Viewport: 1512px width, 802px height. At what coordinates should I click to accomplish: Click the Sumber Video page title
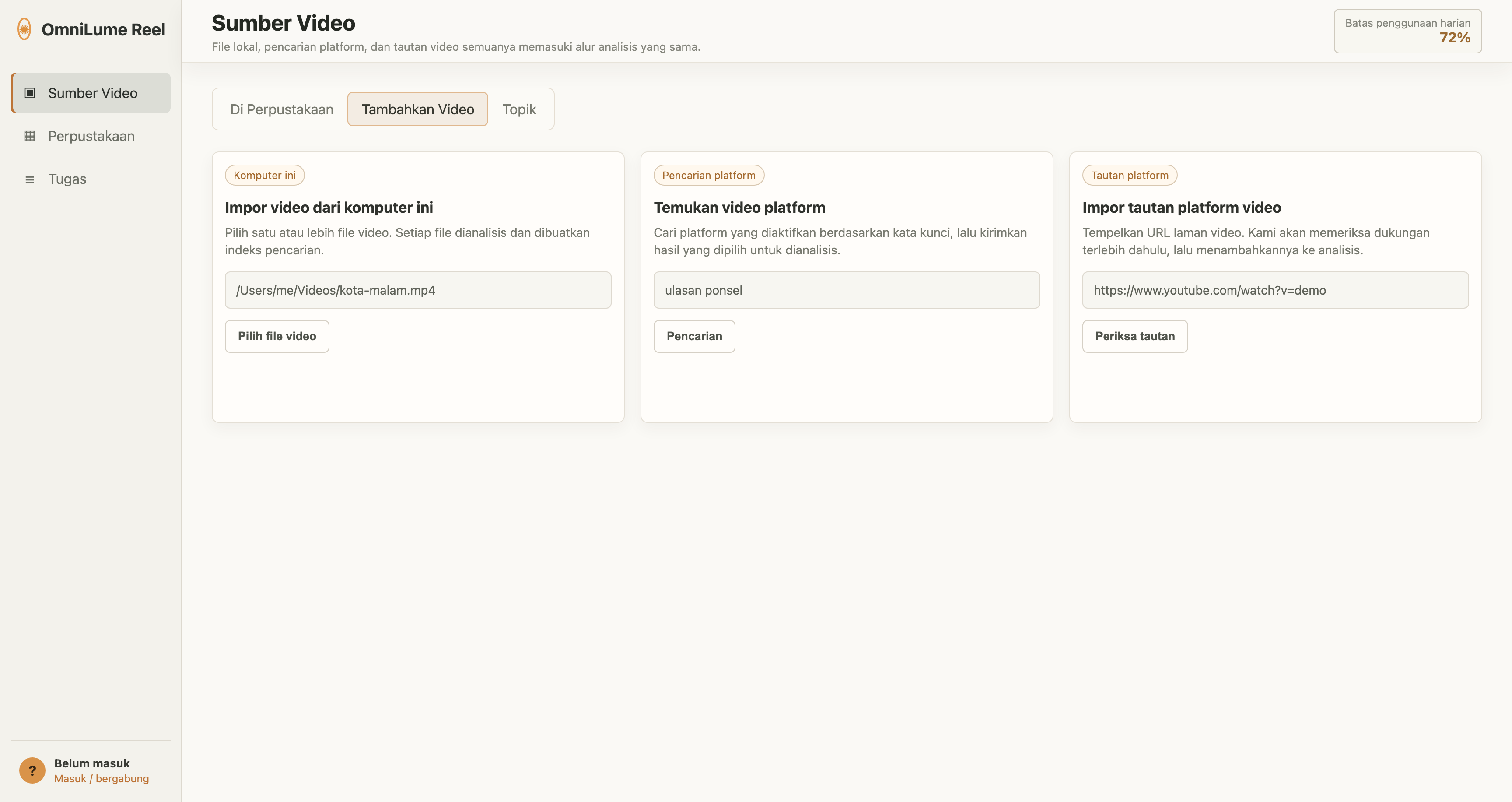pyautogui.click(x=283, y=24)
